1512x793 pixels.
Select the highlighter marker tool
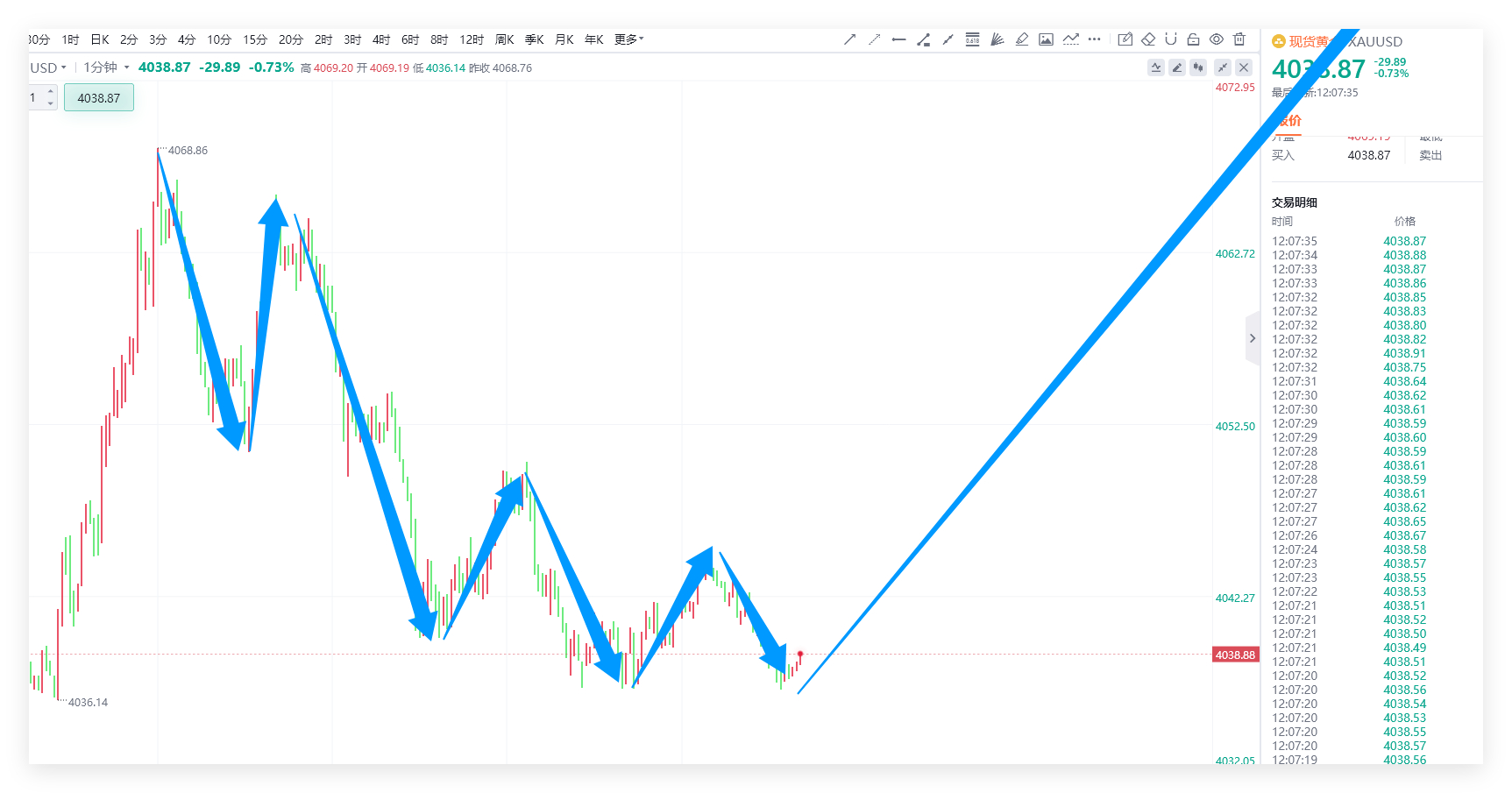[1021, 39]
